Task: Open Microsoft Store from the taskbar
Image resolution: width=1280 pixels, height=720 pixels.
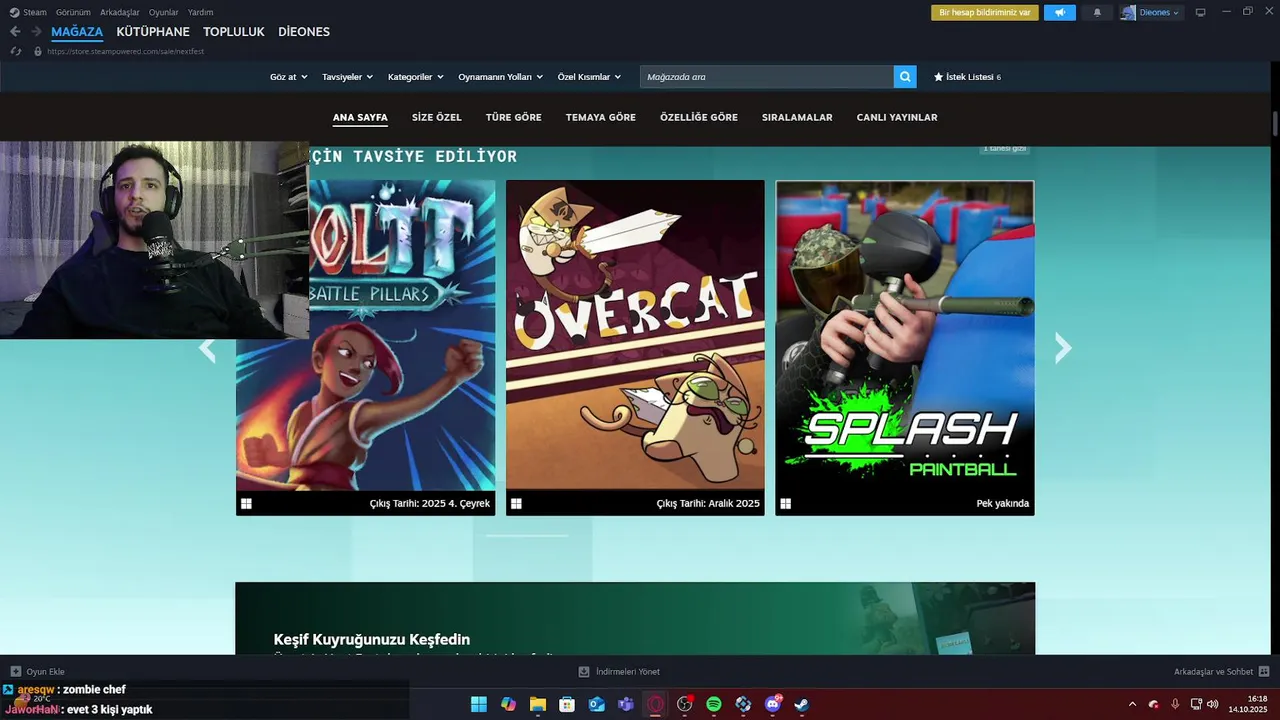Action: coord(567,704)
